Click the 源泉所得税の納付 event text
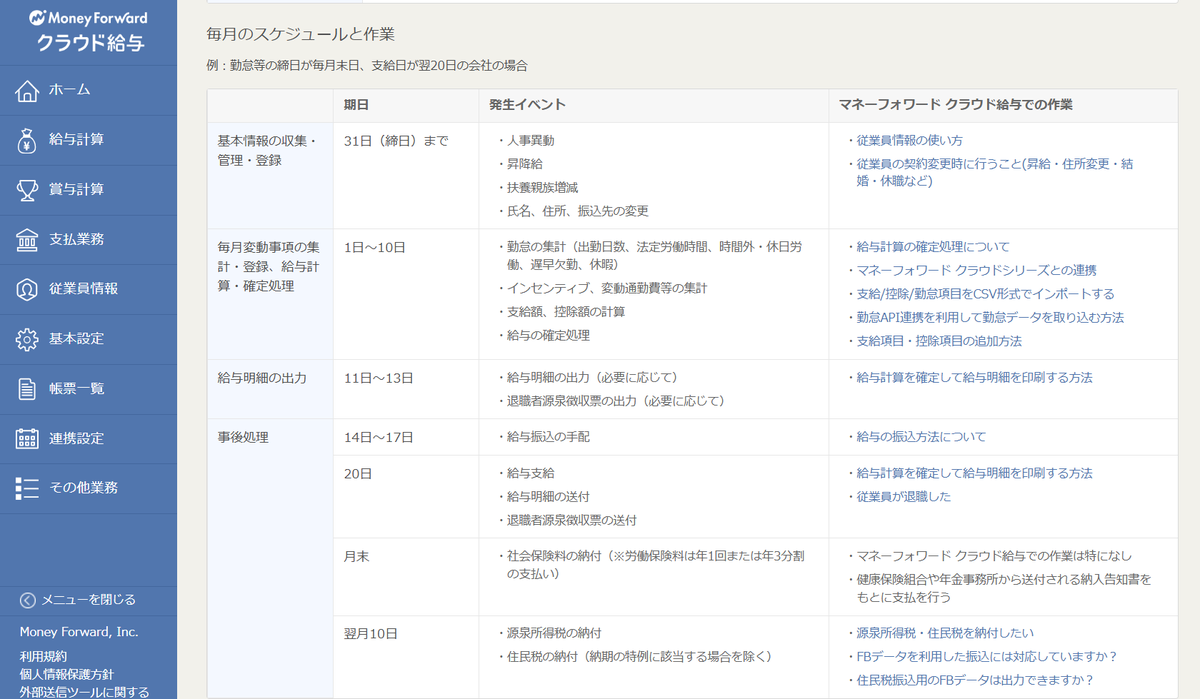1200x699 pixels. (554, 633)
